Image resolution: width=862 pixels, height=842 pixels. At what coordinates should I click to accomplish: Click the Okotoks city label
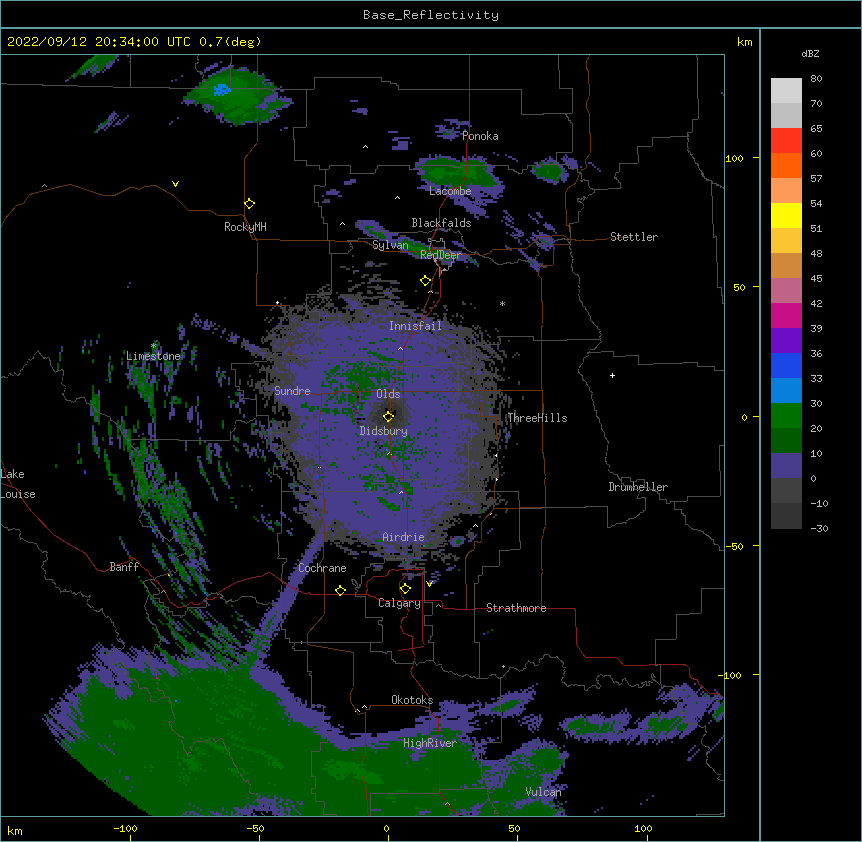coord(412,700)
